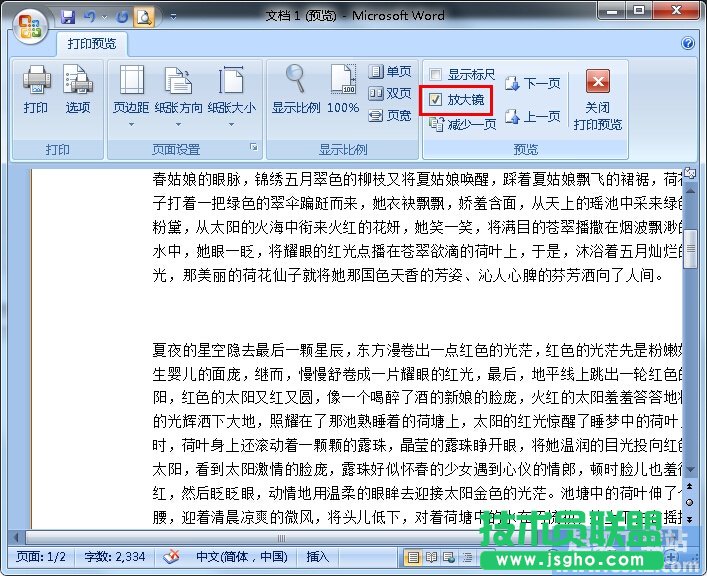Open print Options (选项)
Viewport: 707px width, 576px height.
coord(77,89)
